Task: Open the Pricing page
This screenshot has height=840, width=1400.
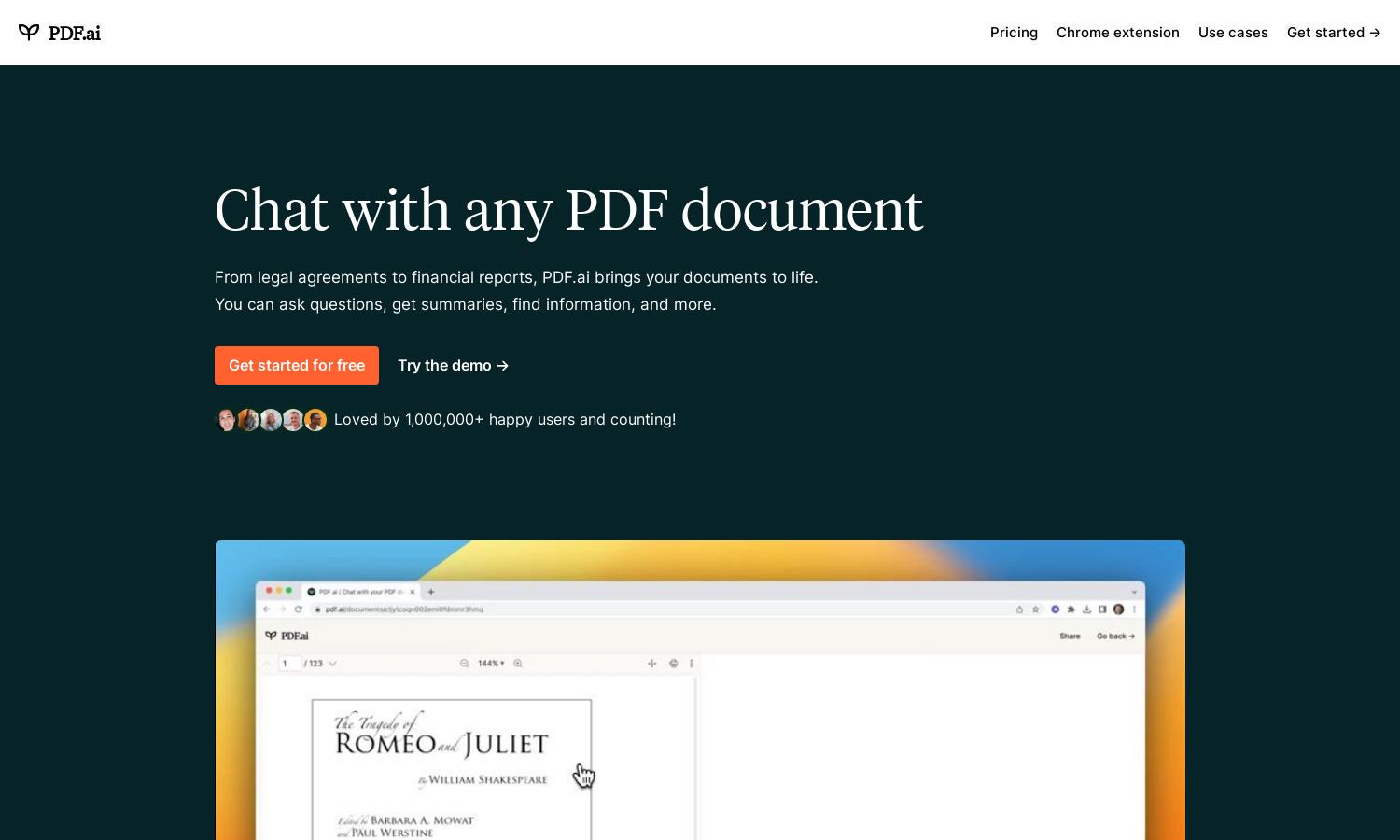Action: click(1014, 33)
